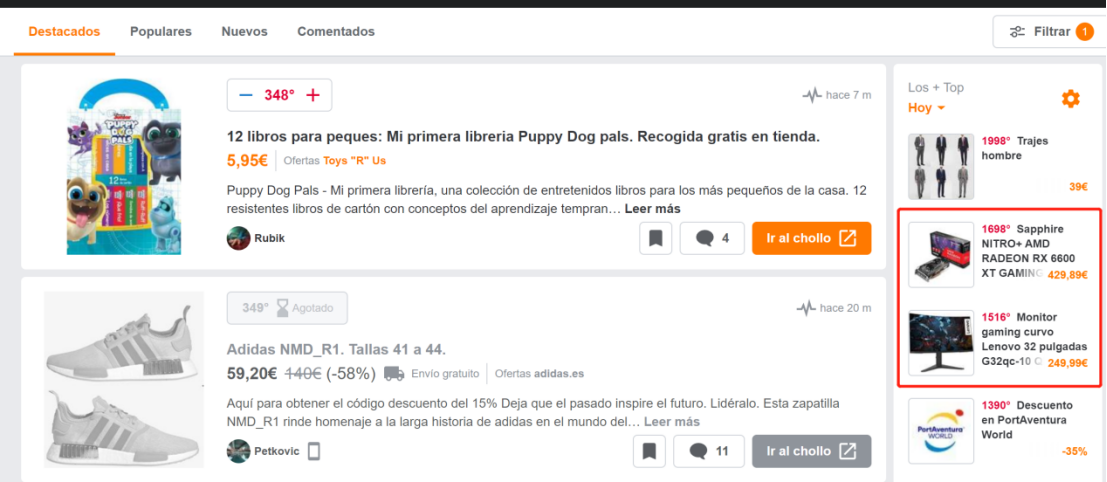Switch to the Populares tab
Viewport: 1107px width, 482px height.
point(161,32)
